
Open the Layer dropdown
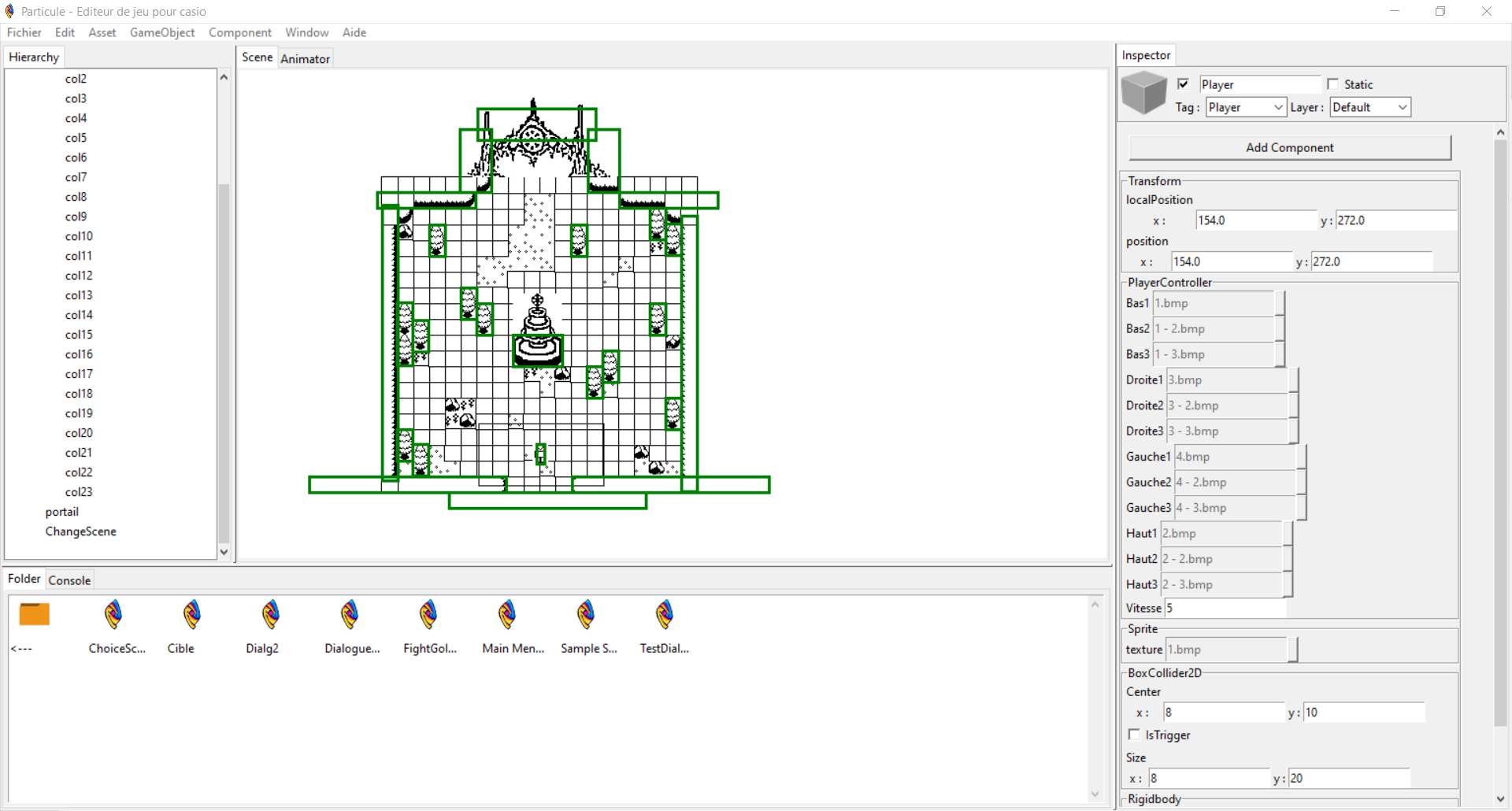pyautogui.click(x=1370, y=107)
